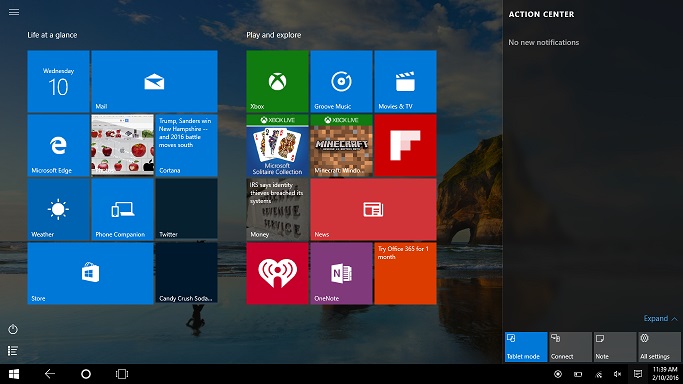
Task: Launch the red Flipboard tile
Action: [406, 145]
